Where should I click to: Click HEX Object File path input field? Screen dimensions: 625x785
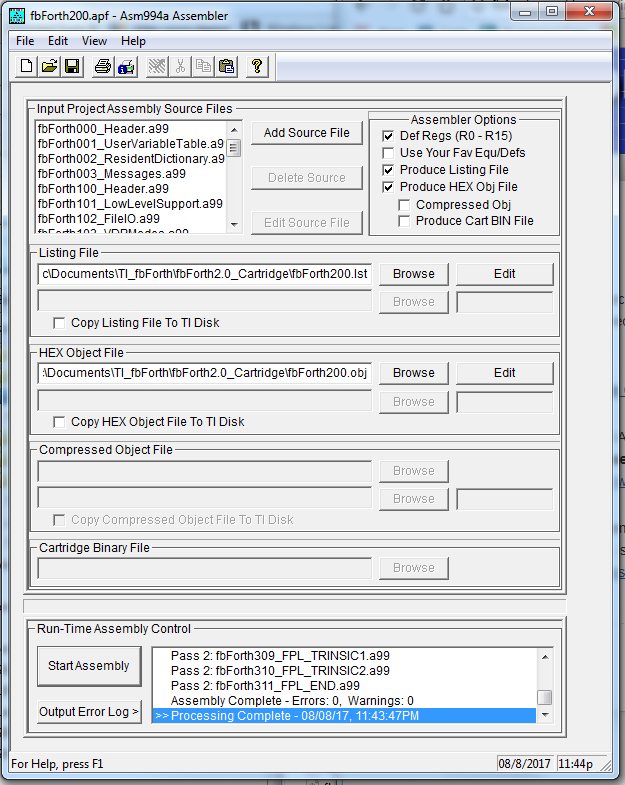point(205,373)
